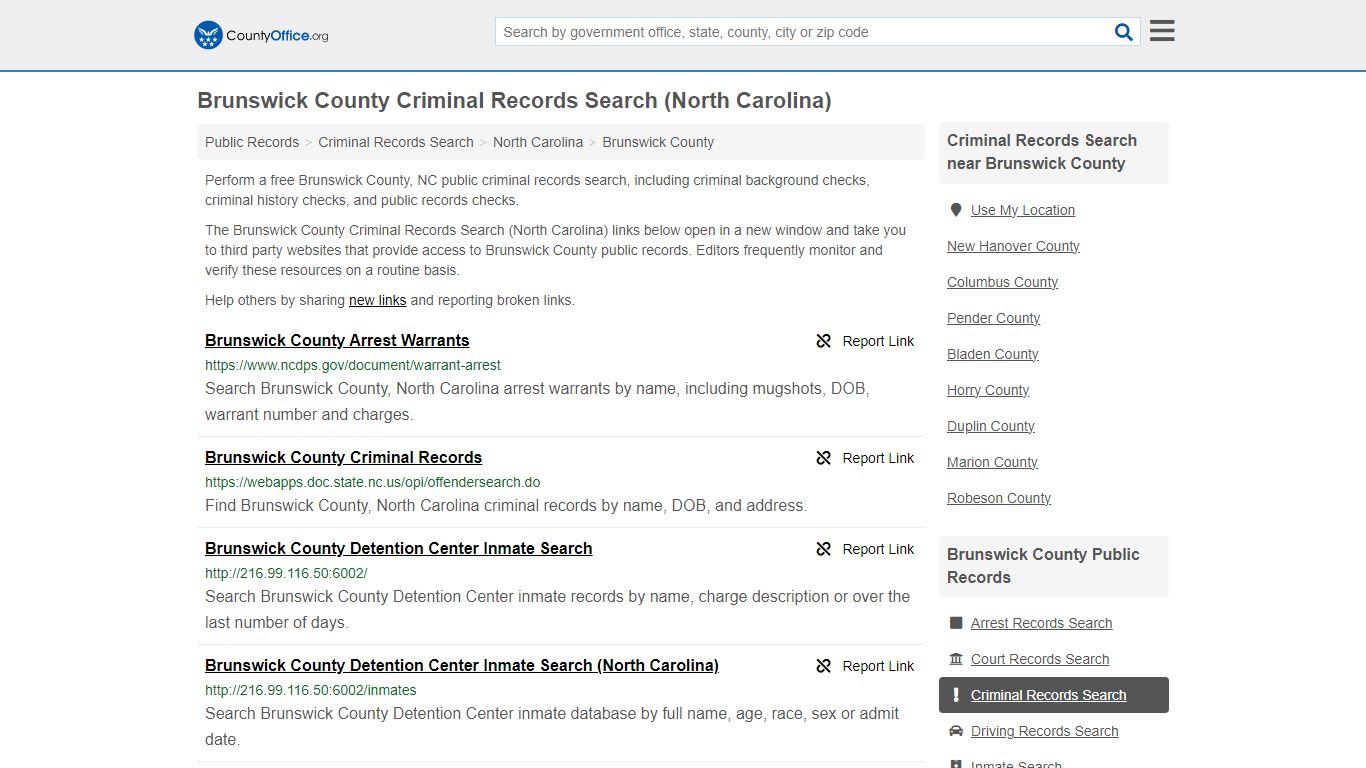Open Arrest Records Search sidebar item
Image resolution: width=1366 pixels, height=768 pixels.
click(1041, 623)
